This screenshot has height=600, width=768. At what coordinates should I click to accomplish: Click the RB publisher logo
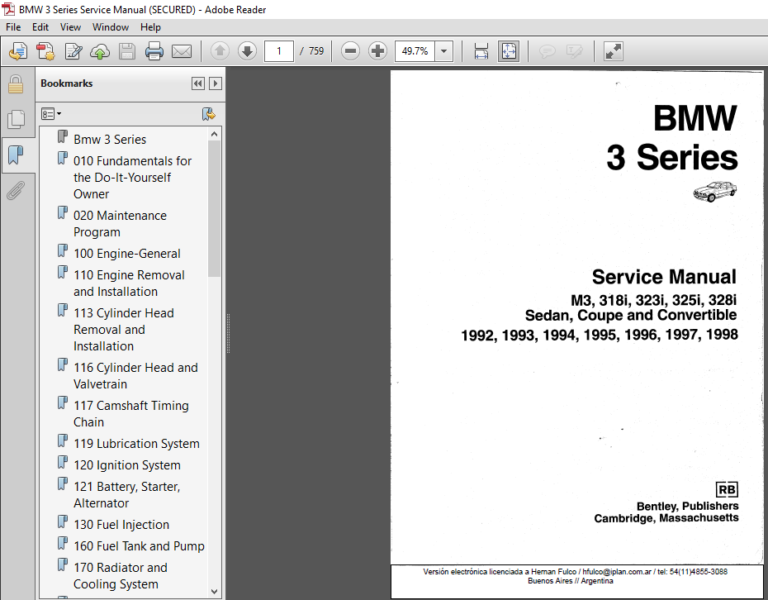(726, 489)
